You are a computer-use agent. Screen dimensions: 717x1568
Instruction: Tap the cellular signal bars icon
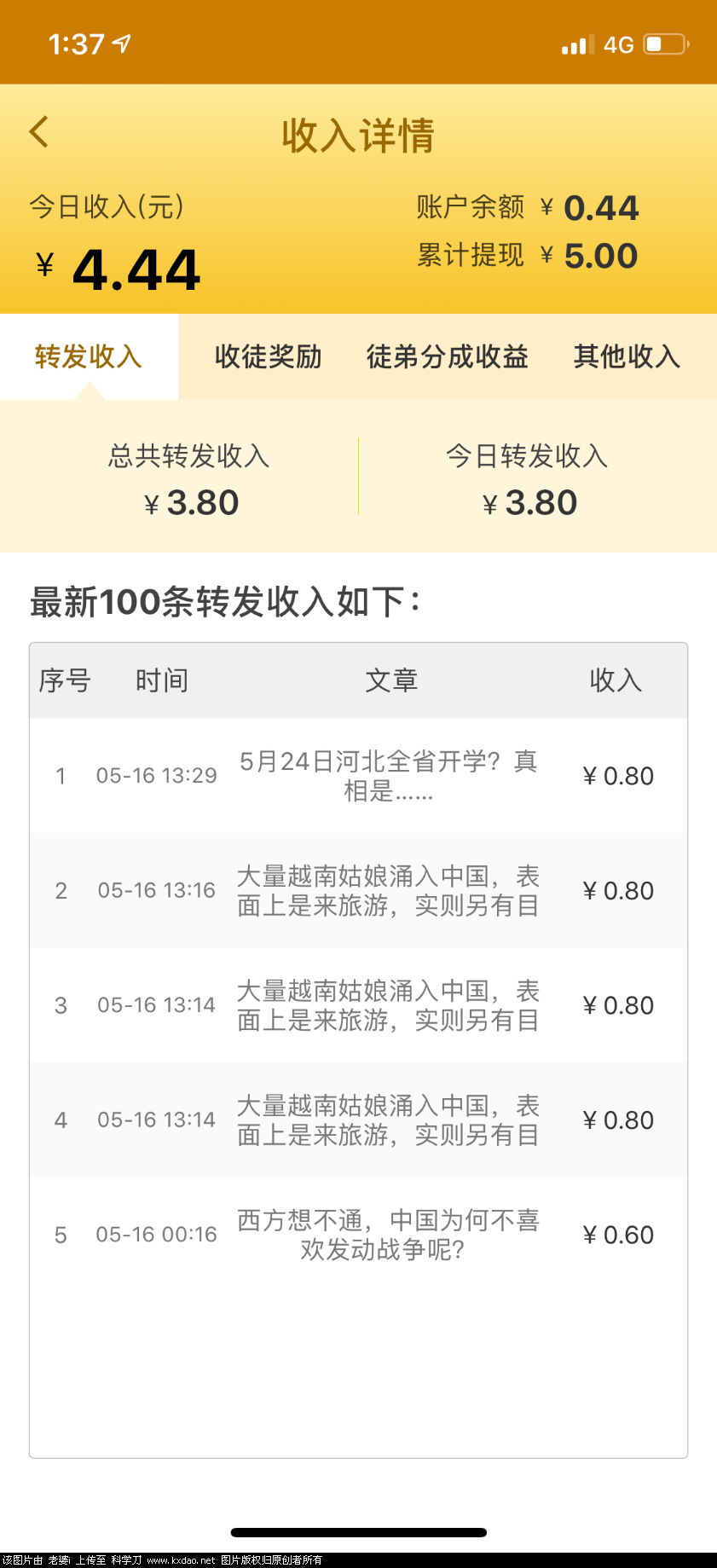click(x=577, y=45)
